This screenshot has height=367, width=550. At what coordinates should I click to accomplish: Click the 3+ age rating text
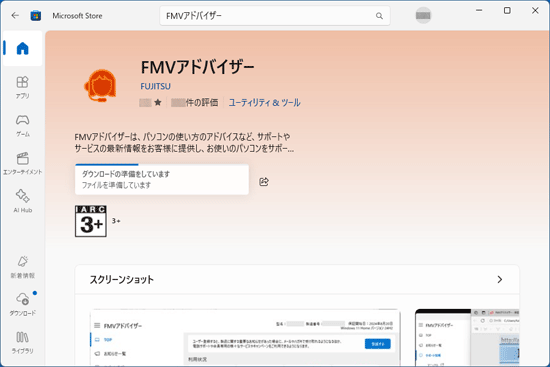[116, 221]
